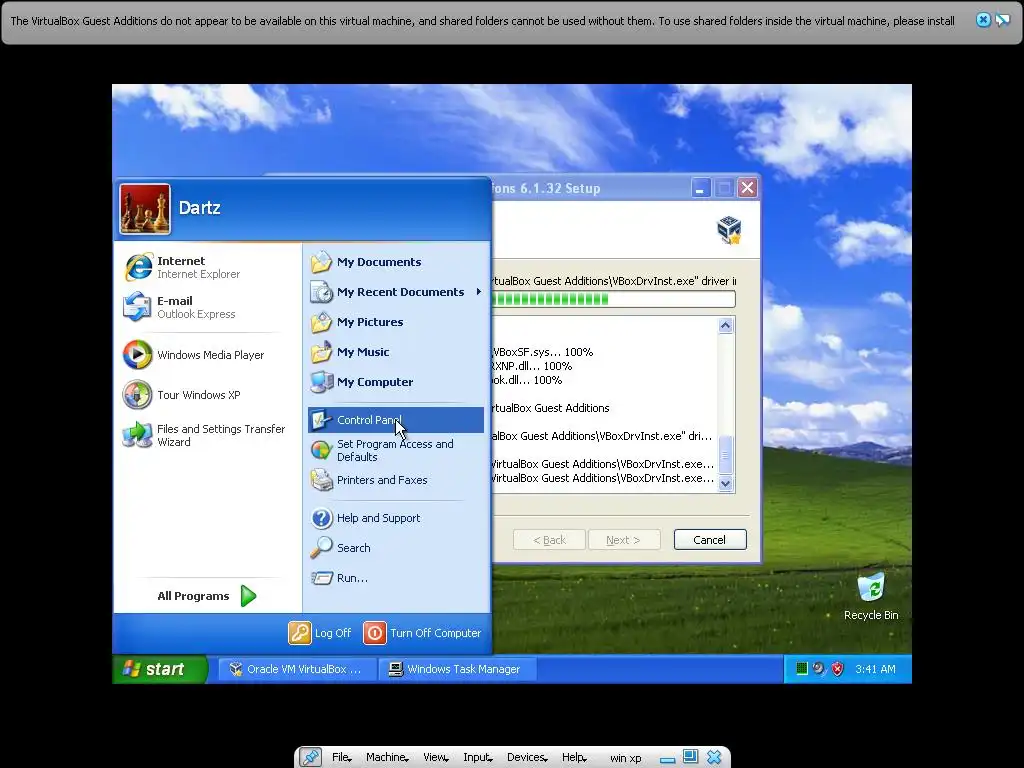Click the 3:41 AM taskbar clock
Image resolution: width=1024 pixels, height=768 pixels.
(x=875, y=669)
